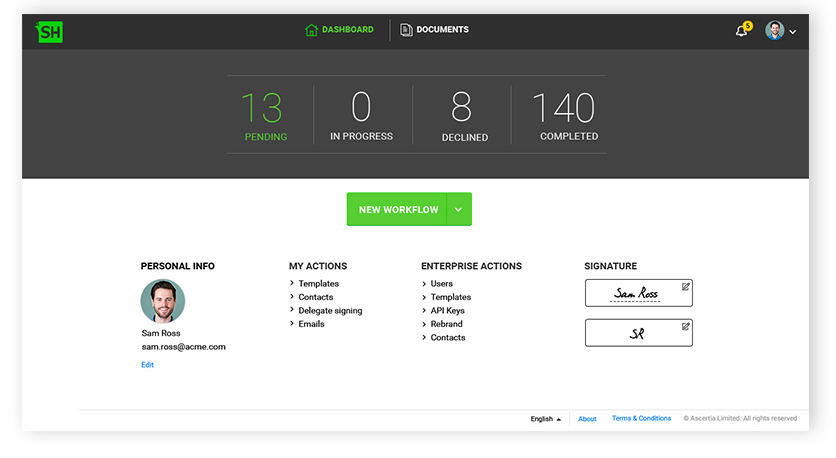Expand the New Workflow dropdown arrow

[x=458, y=210]
